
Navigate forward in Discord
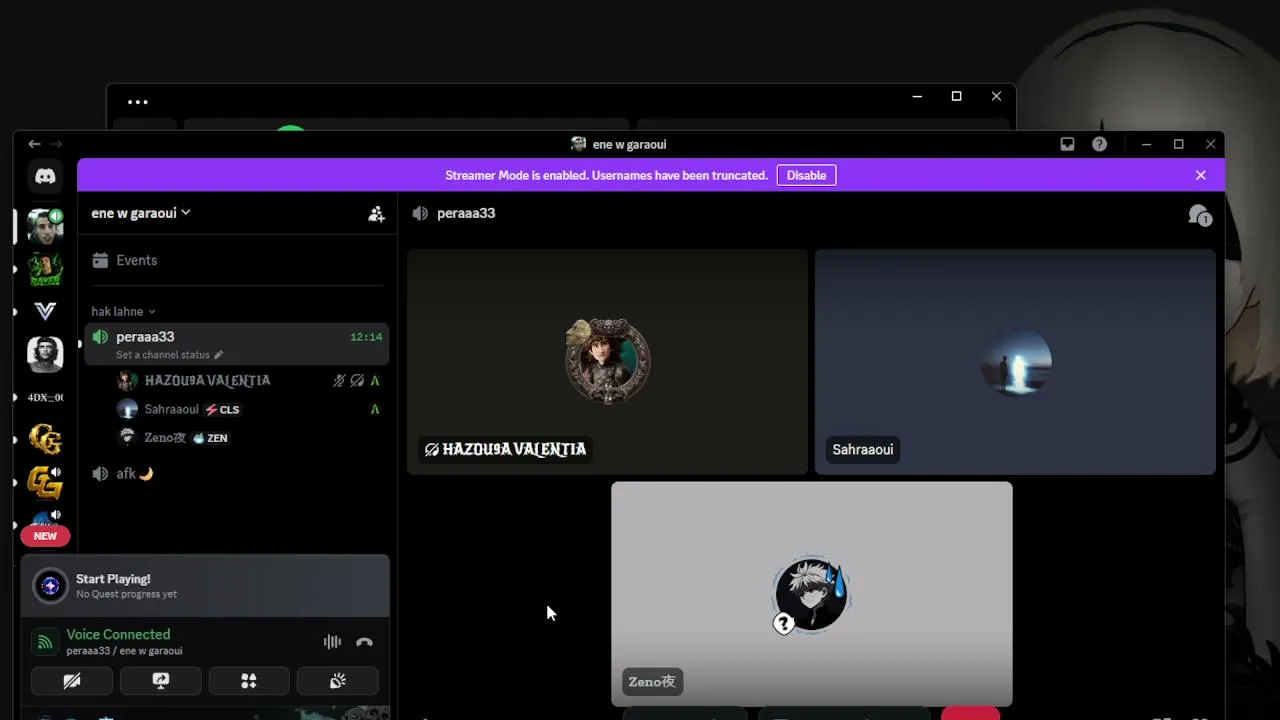coord(56,144)
